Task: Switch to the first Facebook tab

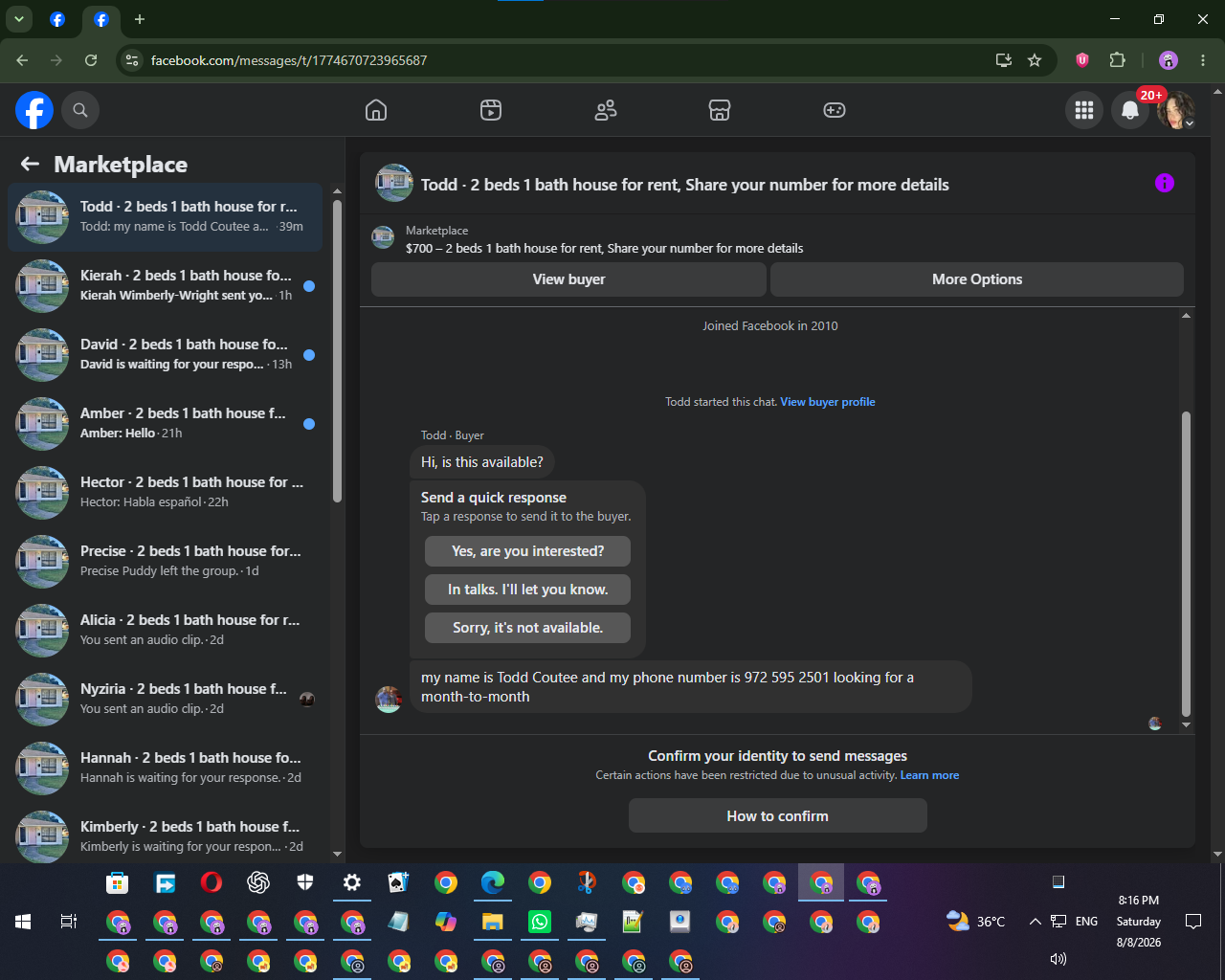Action: pyautogui.click(x=57, y=19)
